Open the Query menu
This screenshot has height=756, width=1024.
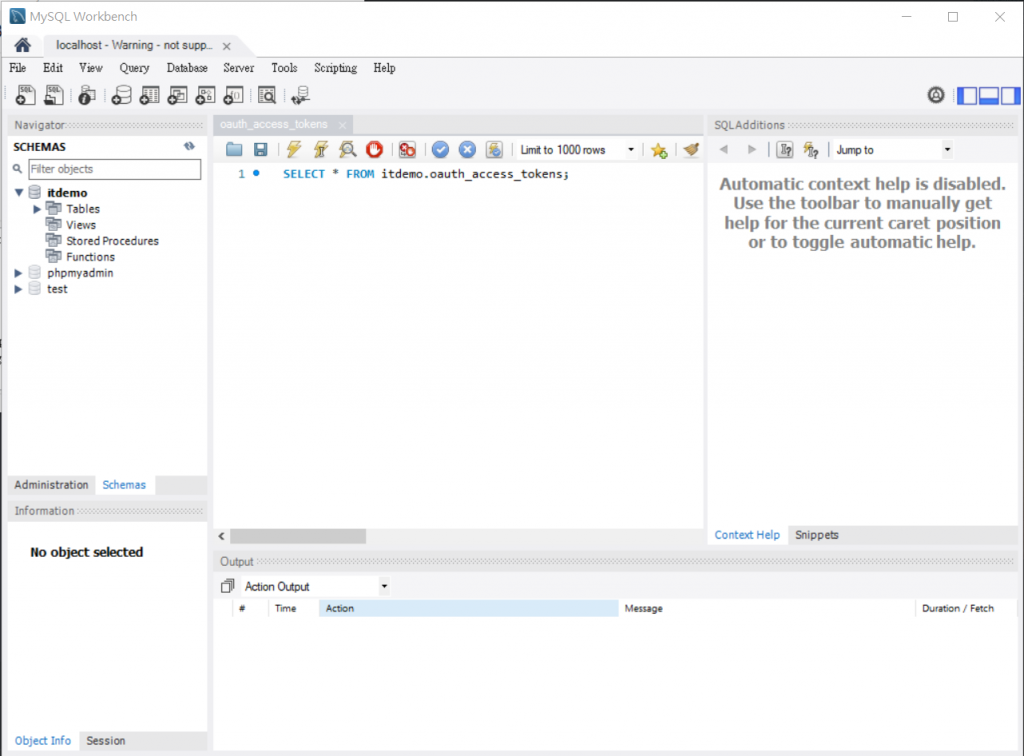(x=135, y=68)
